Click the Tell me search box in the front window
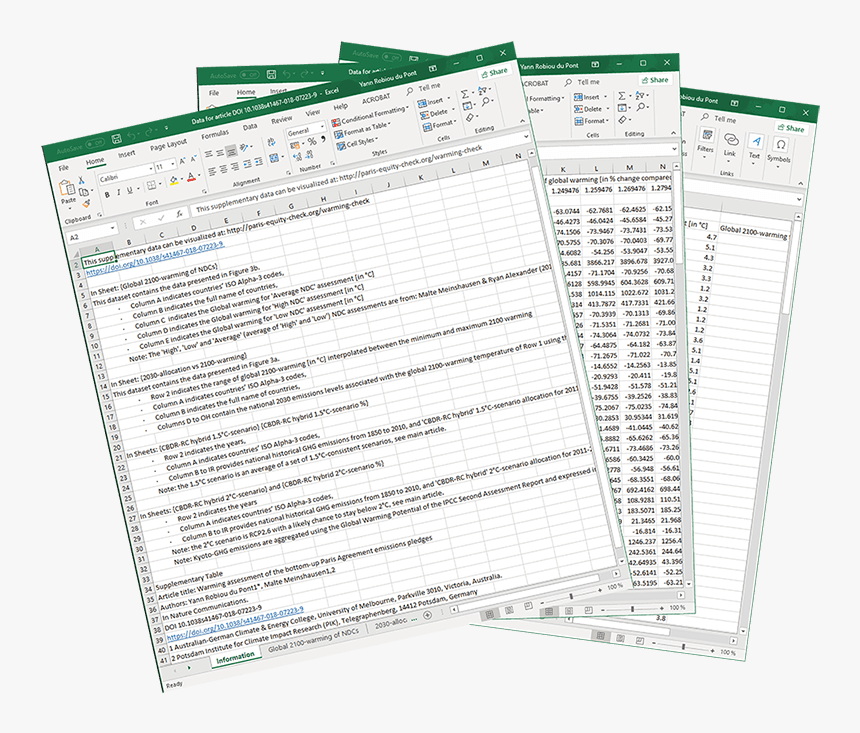Screen dimensions: 860x733 tap(423, 89)
